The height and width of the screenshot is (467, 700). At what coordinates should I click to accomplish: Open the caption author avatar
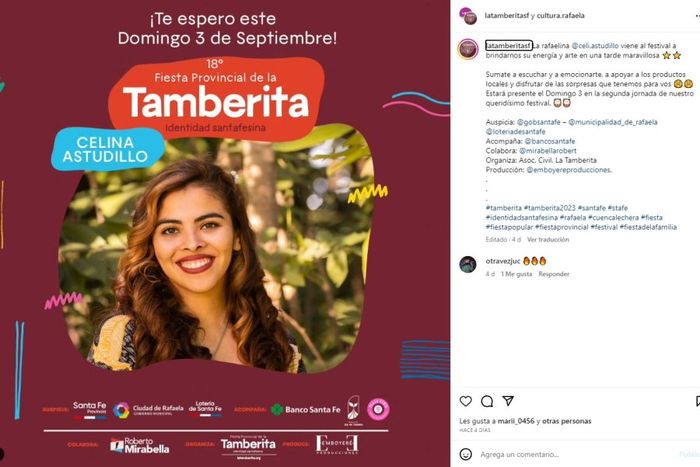click(468, 49)
